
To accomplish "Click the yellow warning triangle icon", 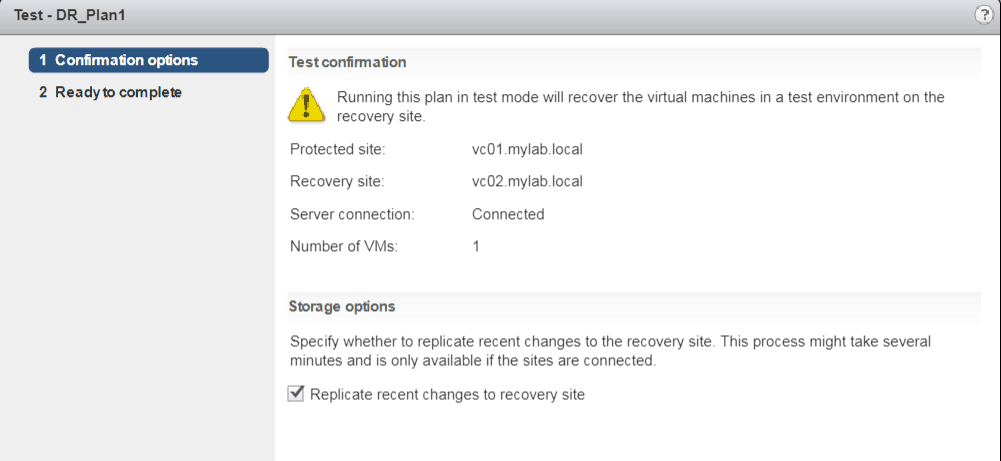I will [306, 105].
